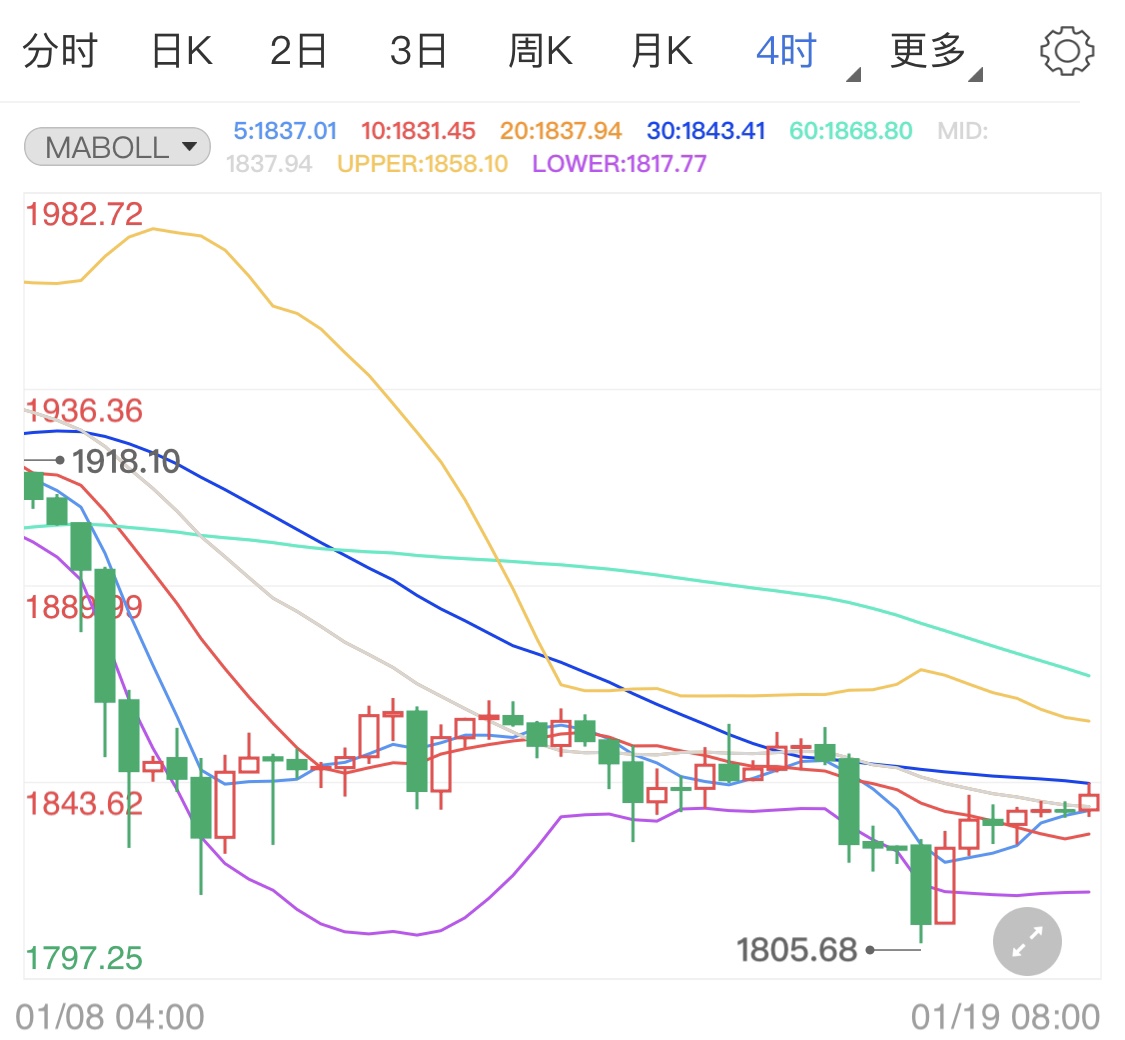
Task: Click the 20:1837.94 MA20 value
Action: pos(560,131)
